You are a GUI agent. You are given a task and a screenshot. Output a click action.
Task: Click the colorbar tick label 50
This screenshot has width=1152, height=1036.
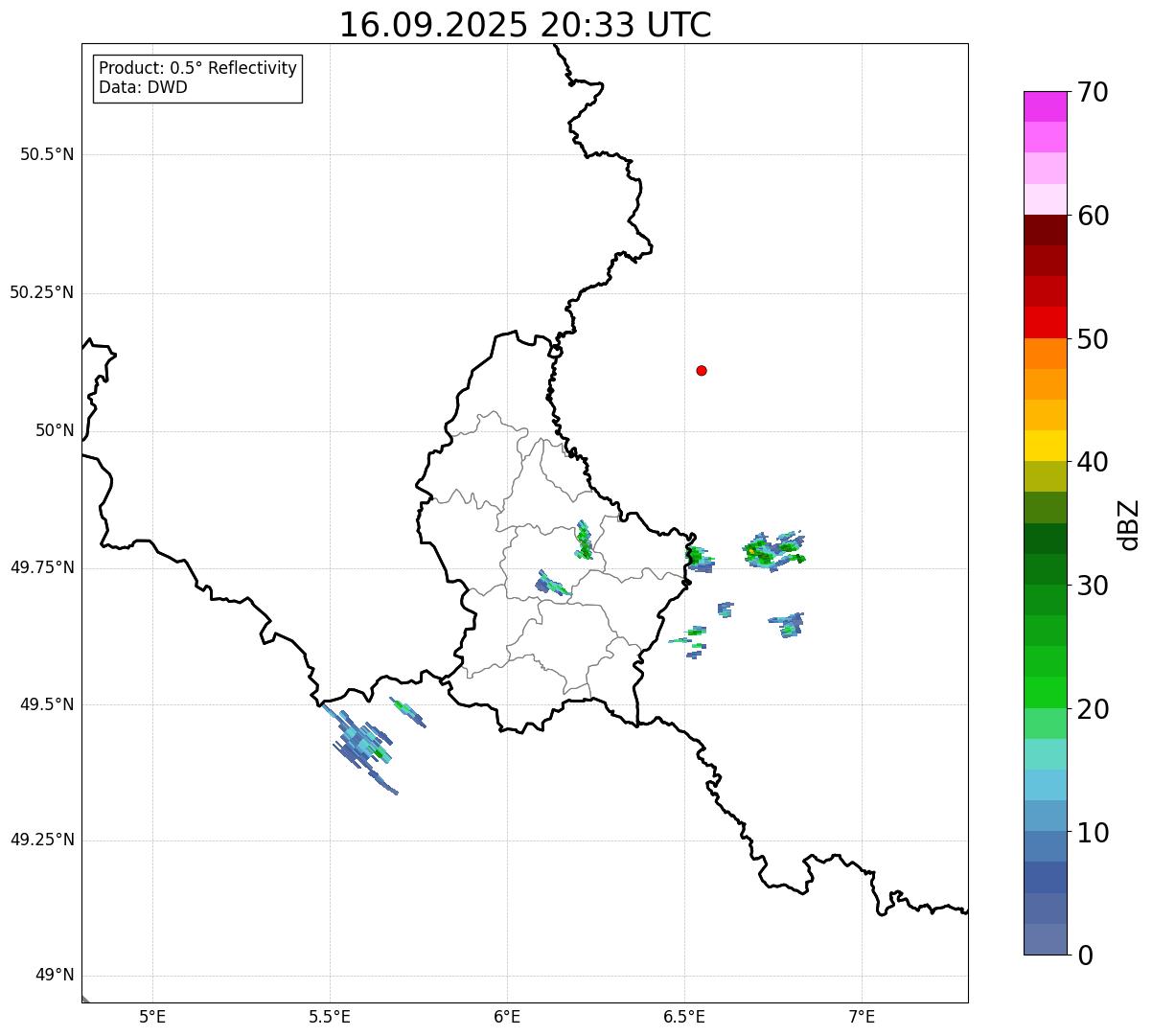click(1093, 339)
